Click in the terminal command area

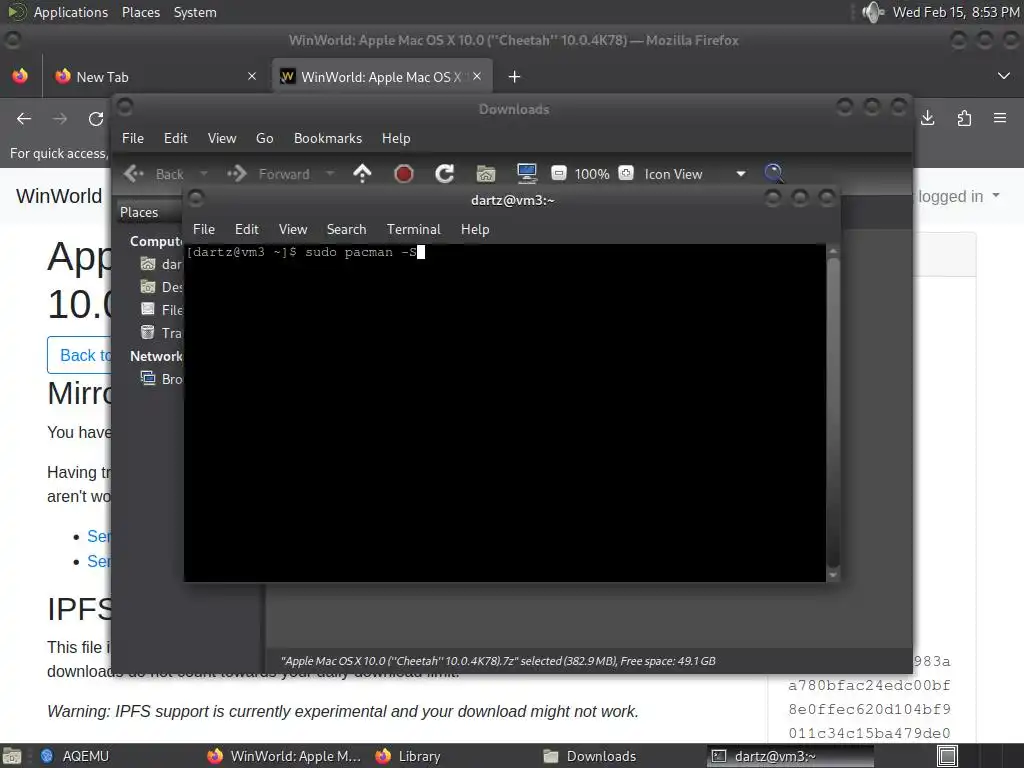504,413
